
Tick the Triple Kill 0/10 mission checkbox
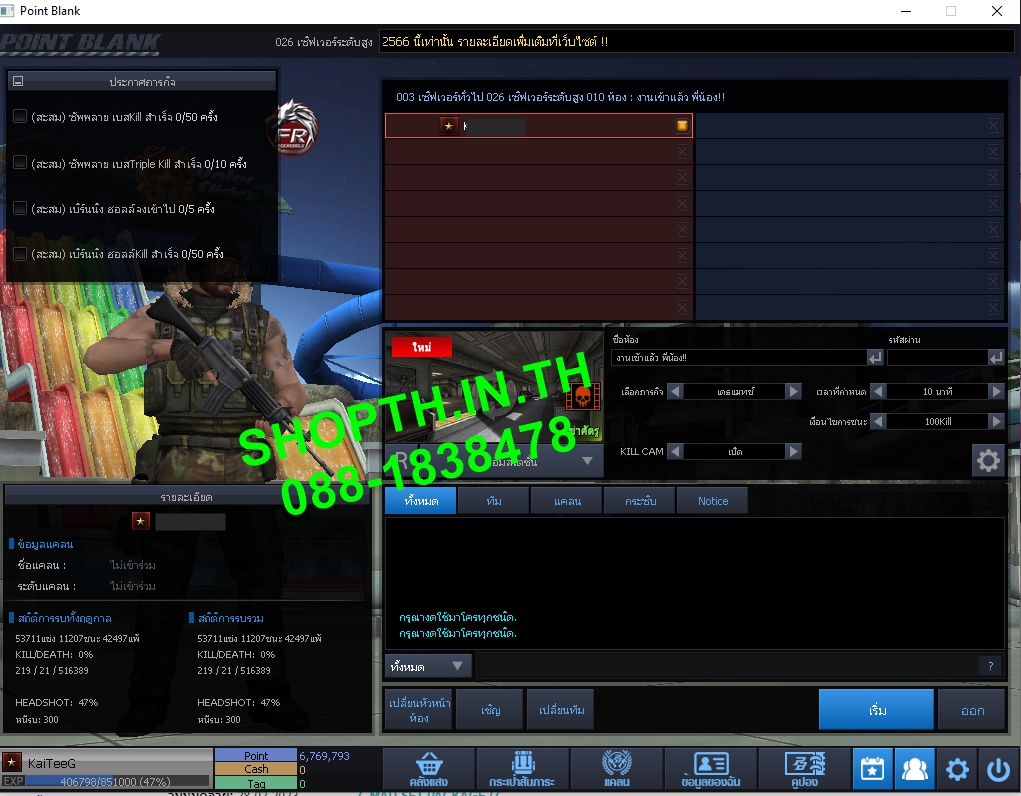(x=20, y=162)
